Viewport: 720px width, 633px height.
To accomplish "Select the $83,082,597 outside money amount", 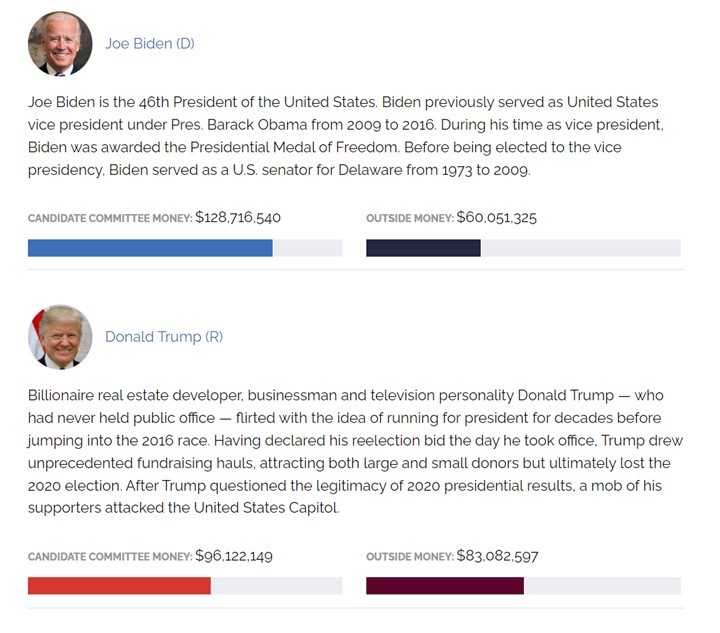I will point(497,556).
